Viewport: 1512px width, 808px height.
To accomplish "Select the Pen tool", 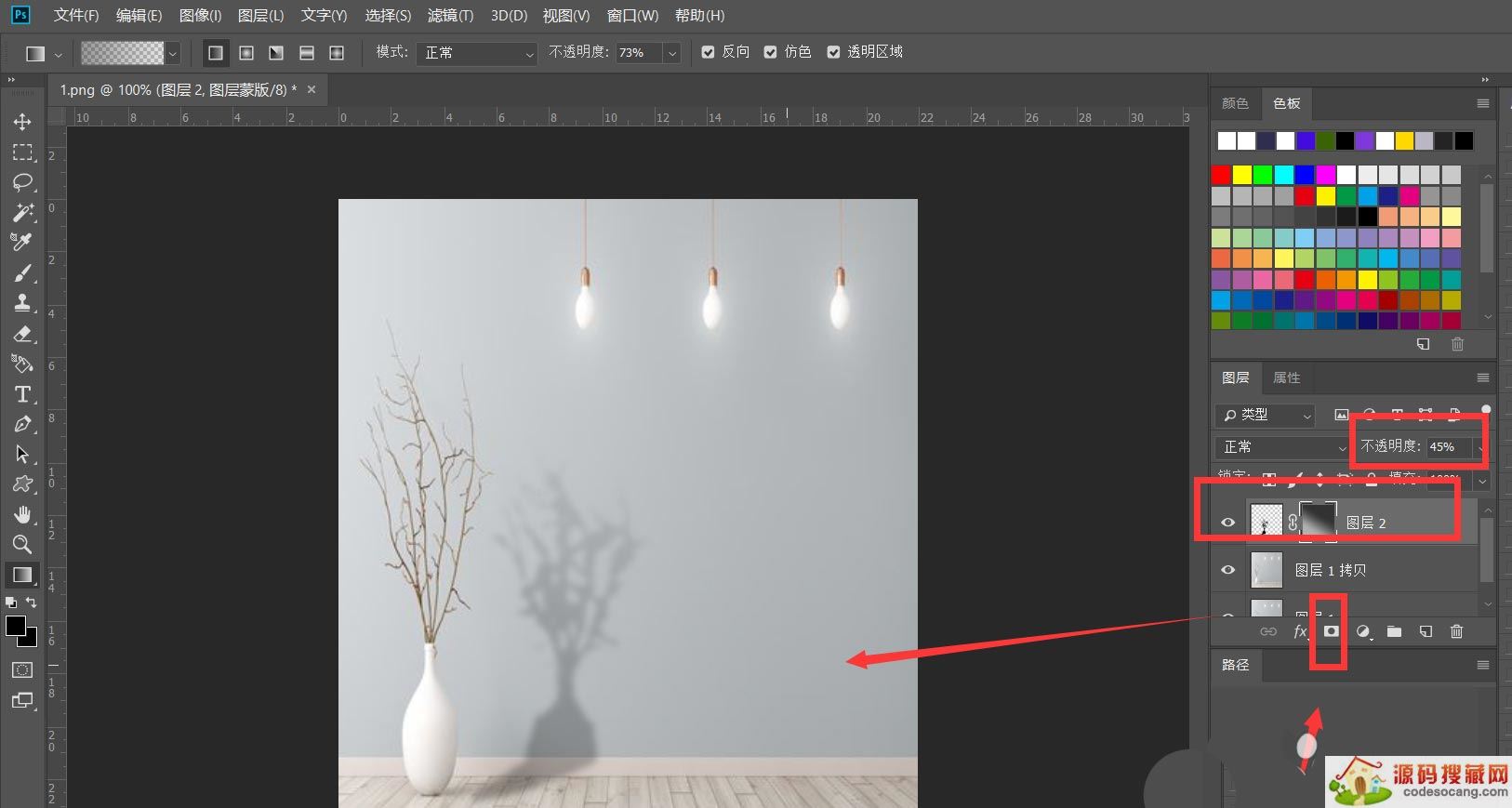I will tap(22, 424).
